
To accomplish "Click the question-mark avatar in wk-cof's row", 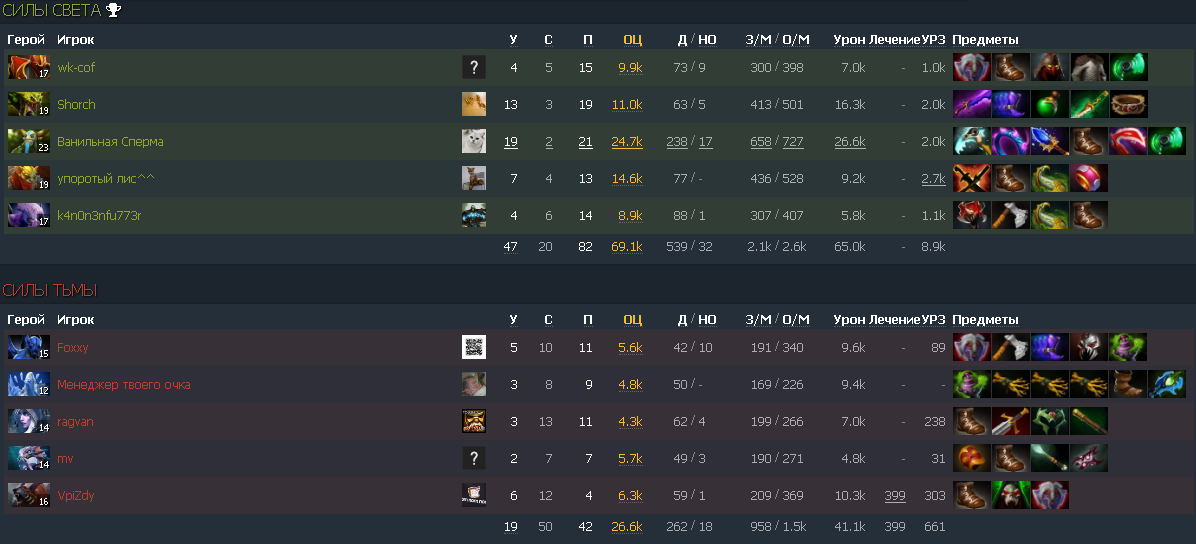I will coord(474,68).
